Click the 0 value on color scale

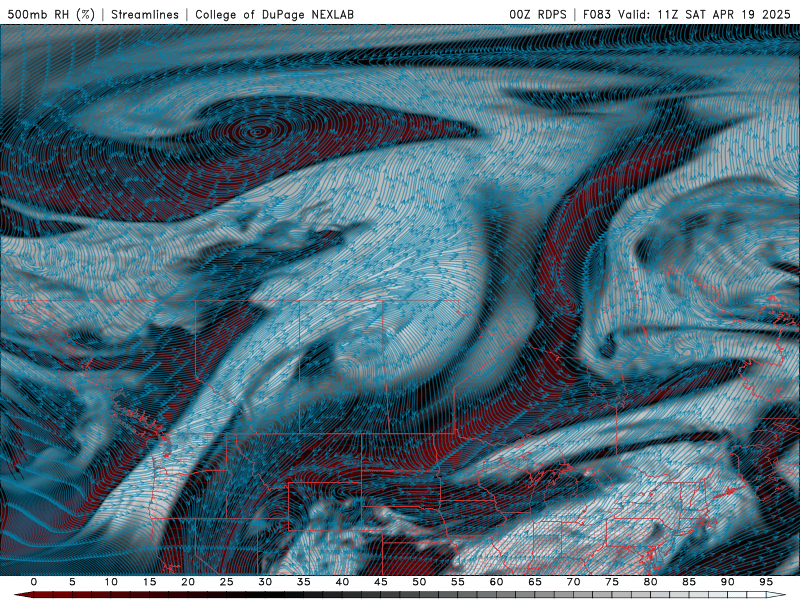[x=34, y=582]
